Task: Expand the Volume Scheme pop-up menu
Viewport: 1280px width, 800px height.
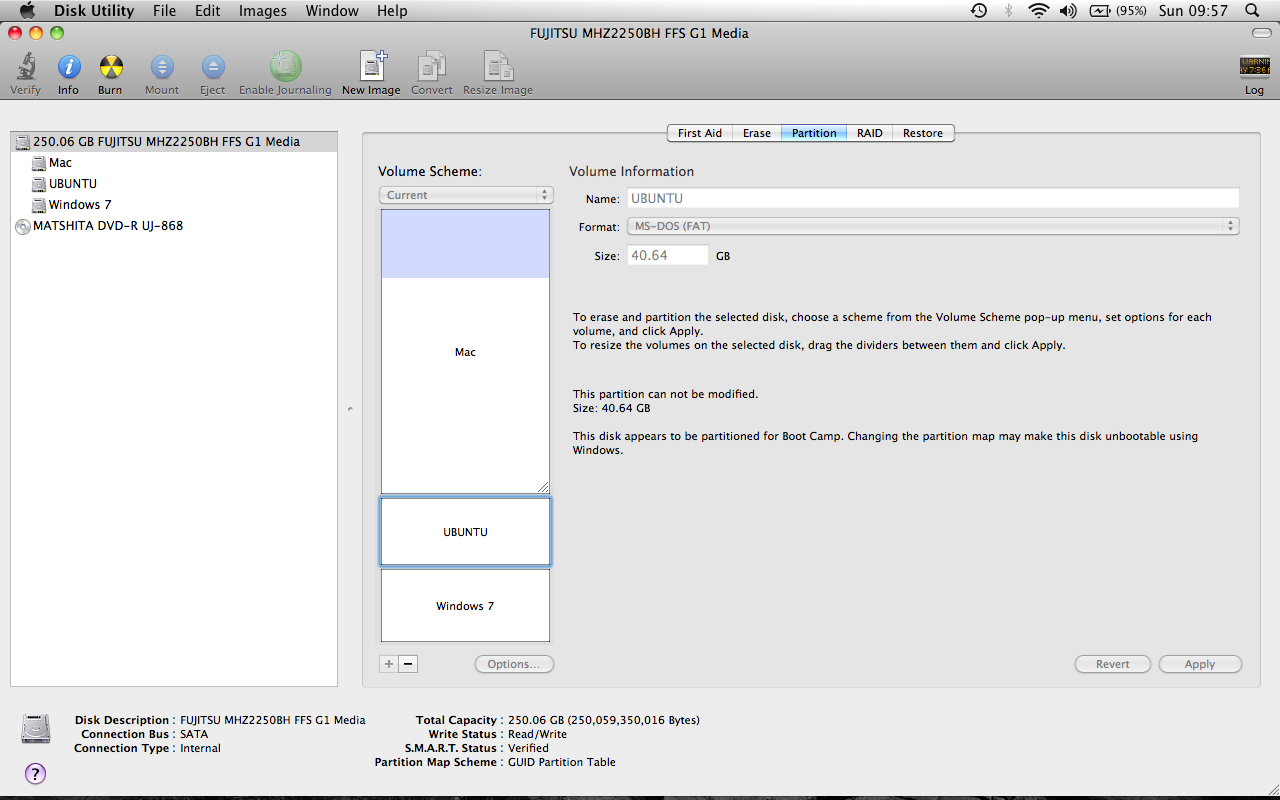Action: (x=466, y=195)
